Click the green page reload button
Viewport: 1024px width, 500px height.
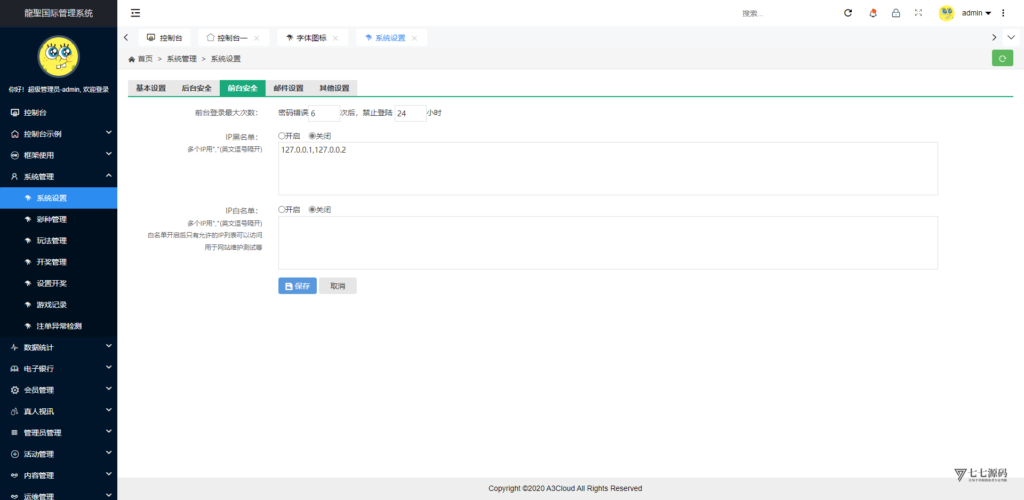[1001, 59]
